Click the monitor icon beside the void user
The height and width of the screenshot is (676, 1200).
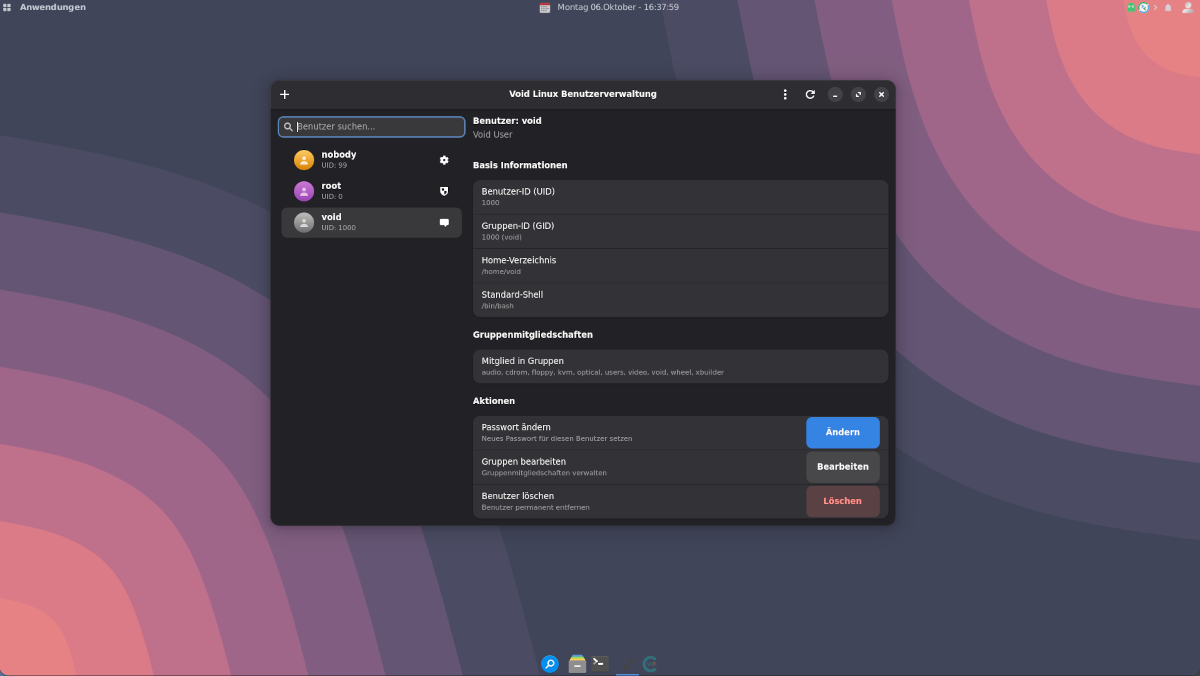pos(444,222)
